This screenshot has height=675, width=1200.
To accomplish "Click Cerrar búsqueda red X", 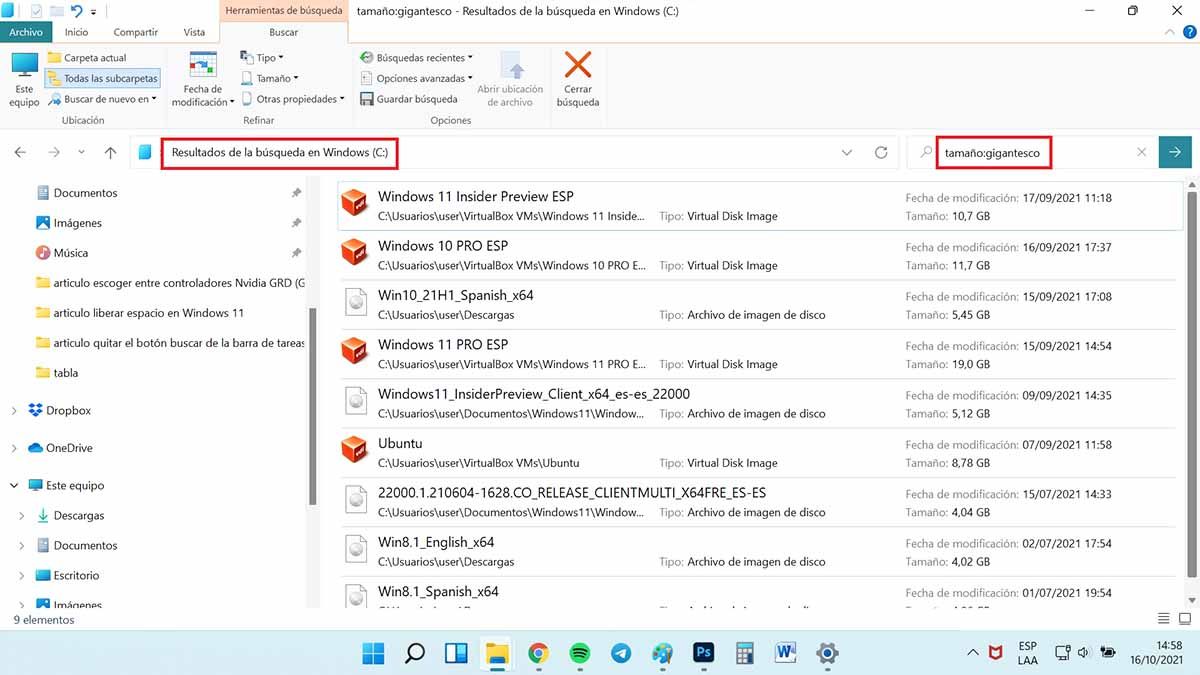I will [578, 80].
